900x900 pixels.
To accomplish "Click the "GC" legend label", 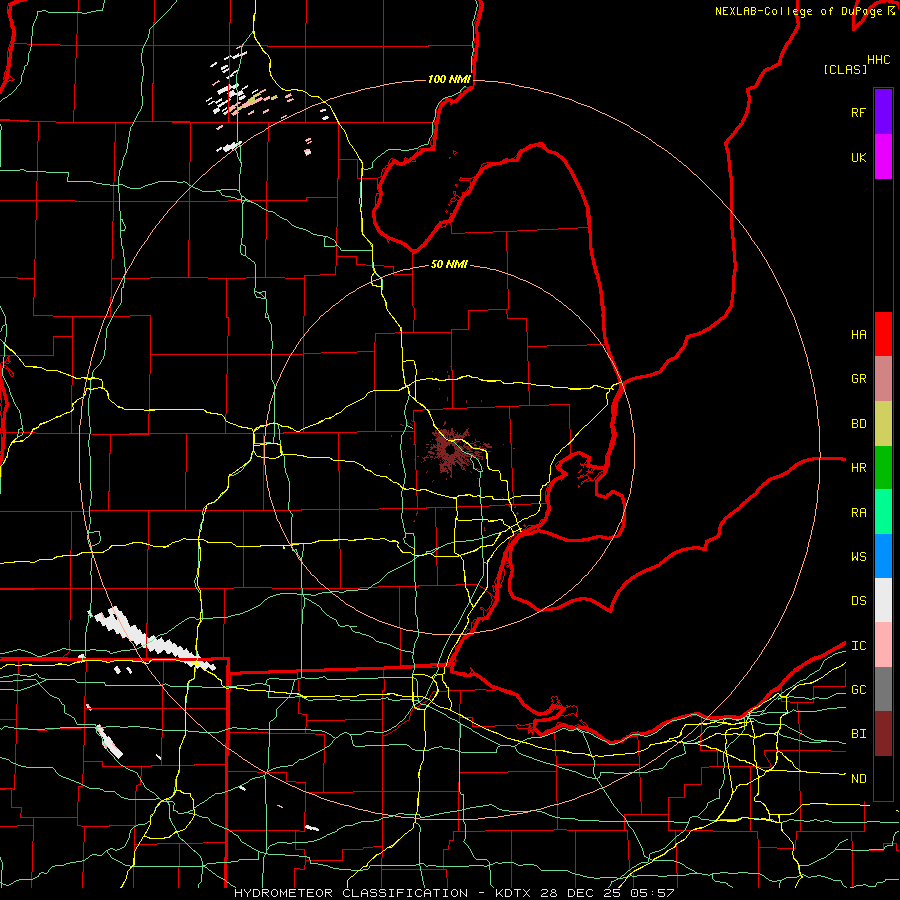I will 858,690.
